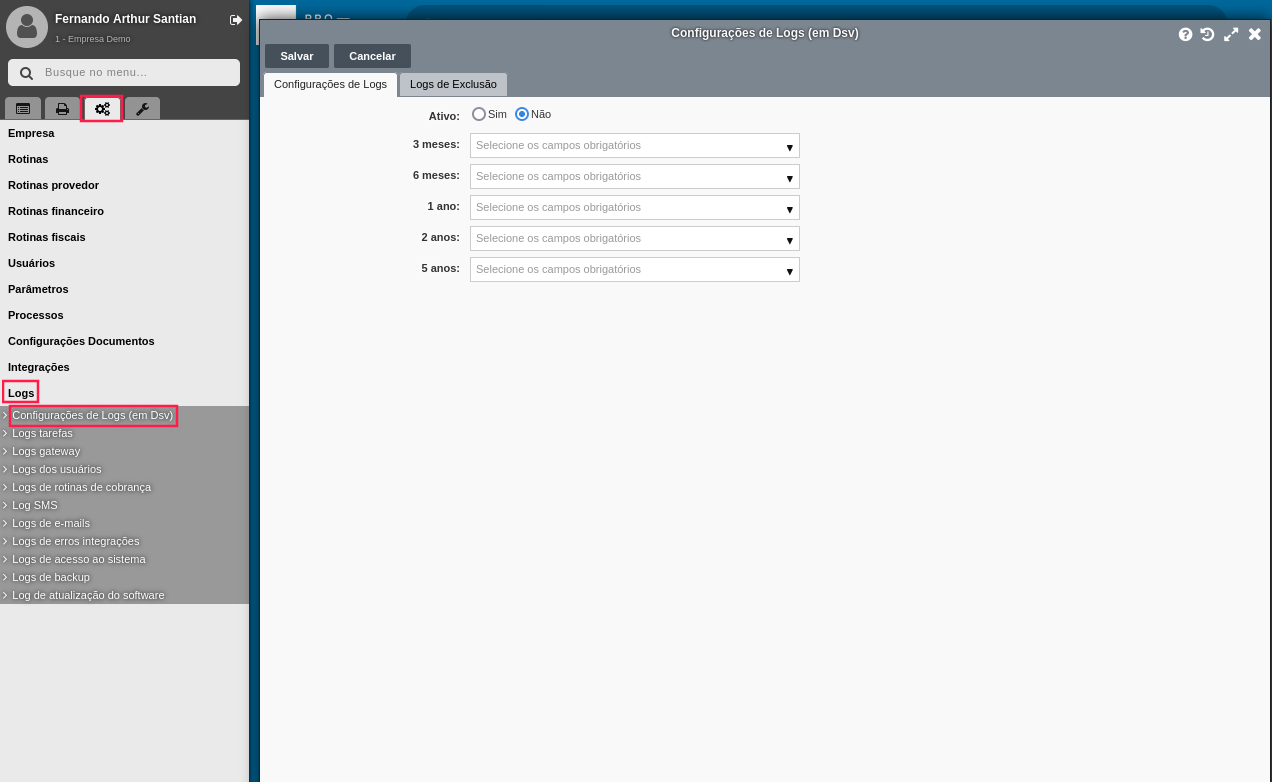This screenshot has height=782, width=1272.
Task: Open Logs dos usuários item
Action: pyautogui.click(x=56, y=469)
